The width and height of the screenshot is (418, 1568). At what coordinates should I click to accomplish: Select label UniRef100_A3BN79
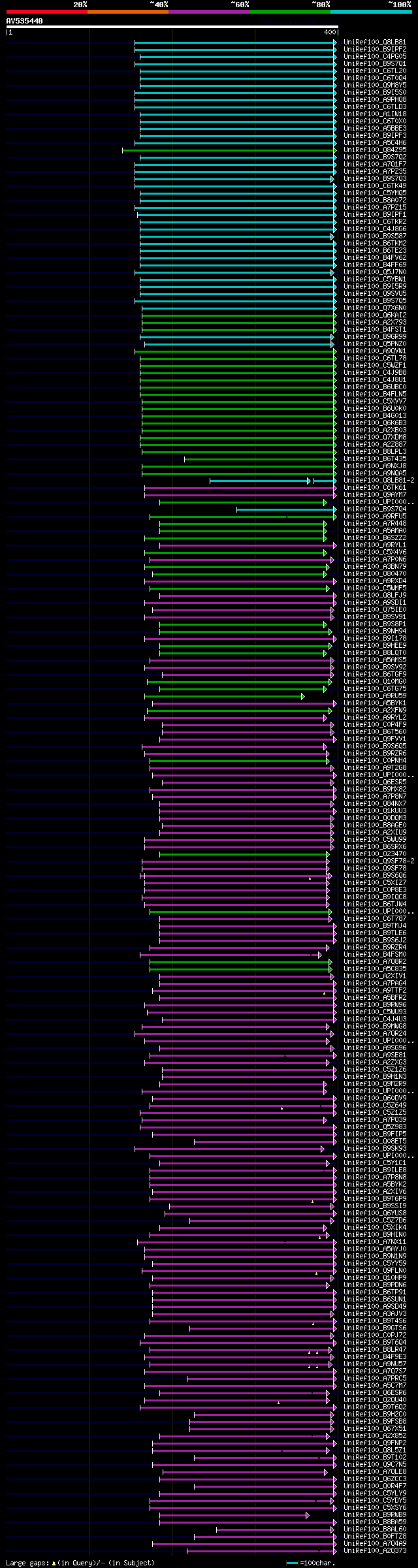375,567
